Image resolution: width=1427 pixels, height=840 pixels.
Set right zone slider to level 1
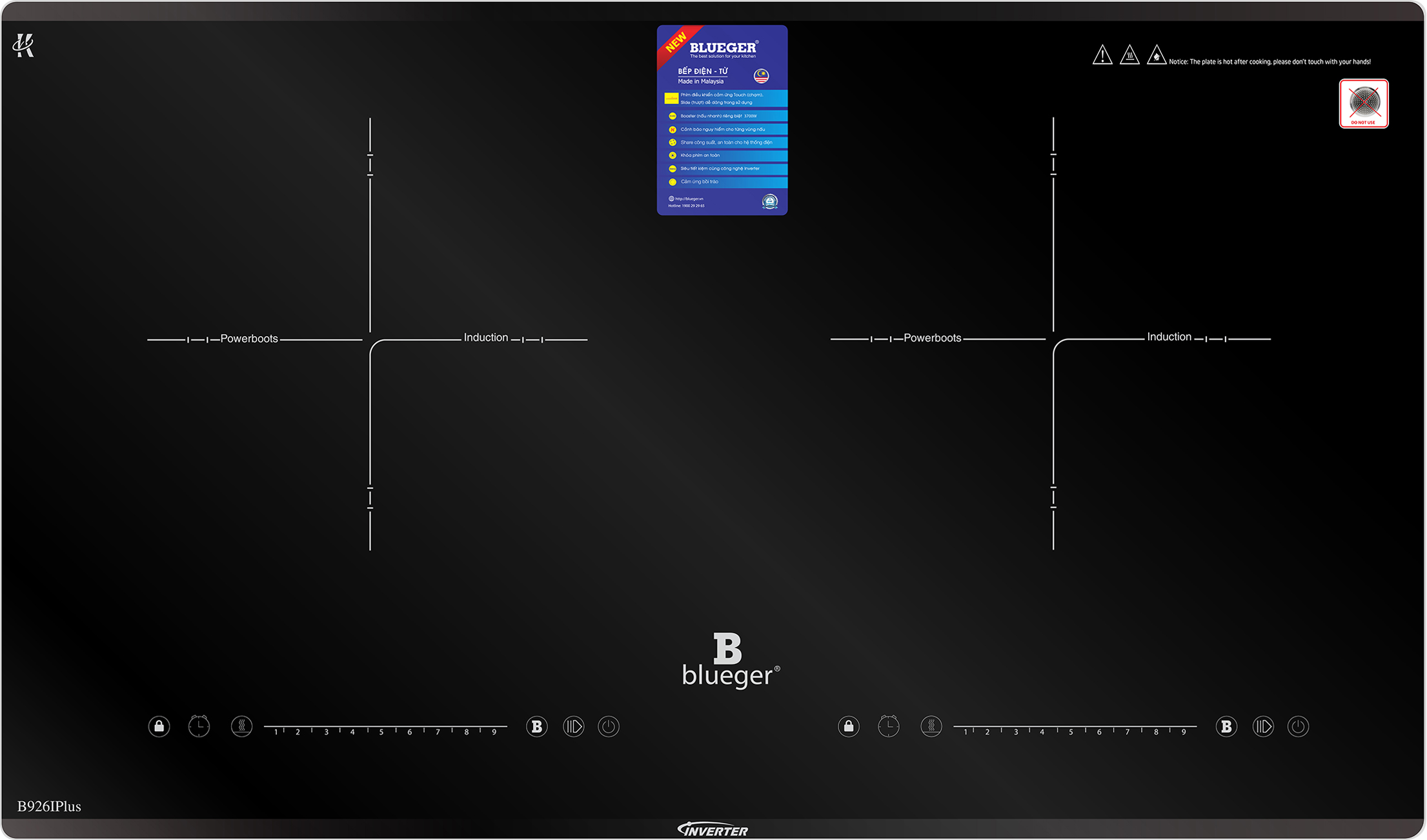[966, 732]
